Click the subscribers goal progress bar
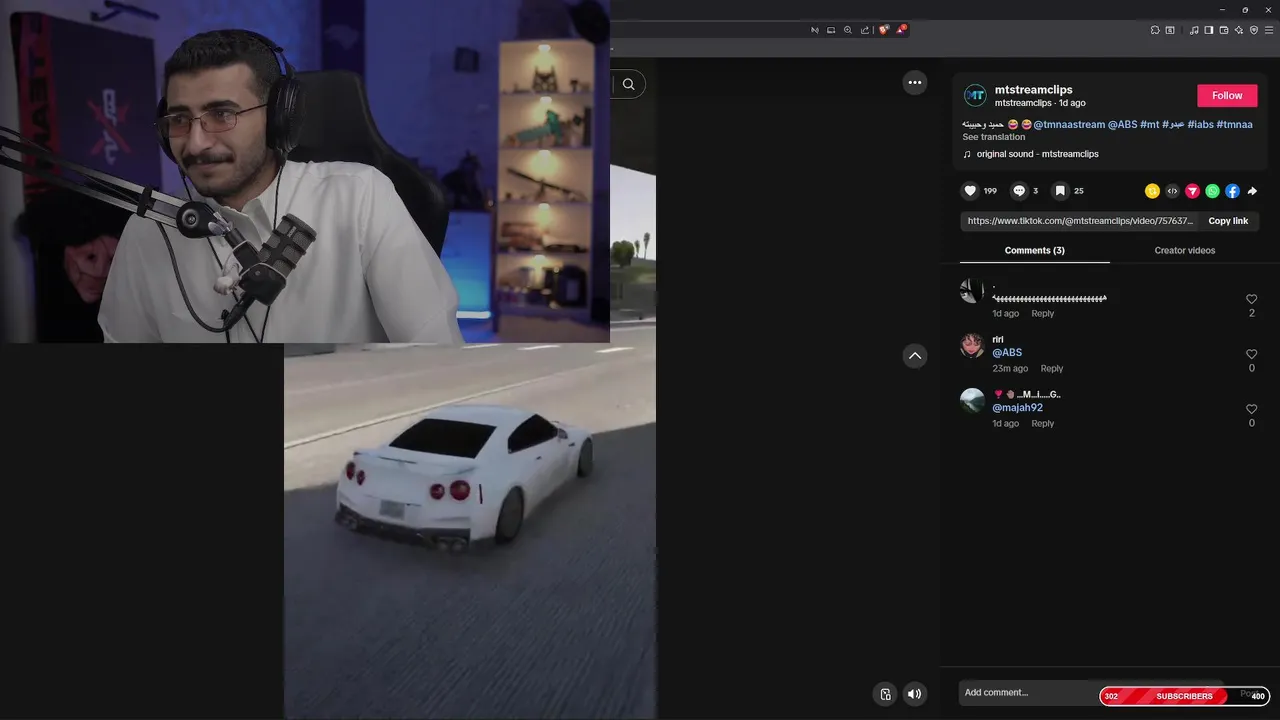The width and height of the screenshot is (1280, 720). [1185, 696]
